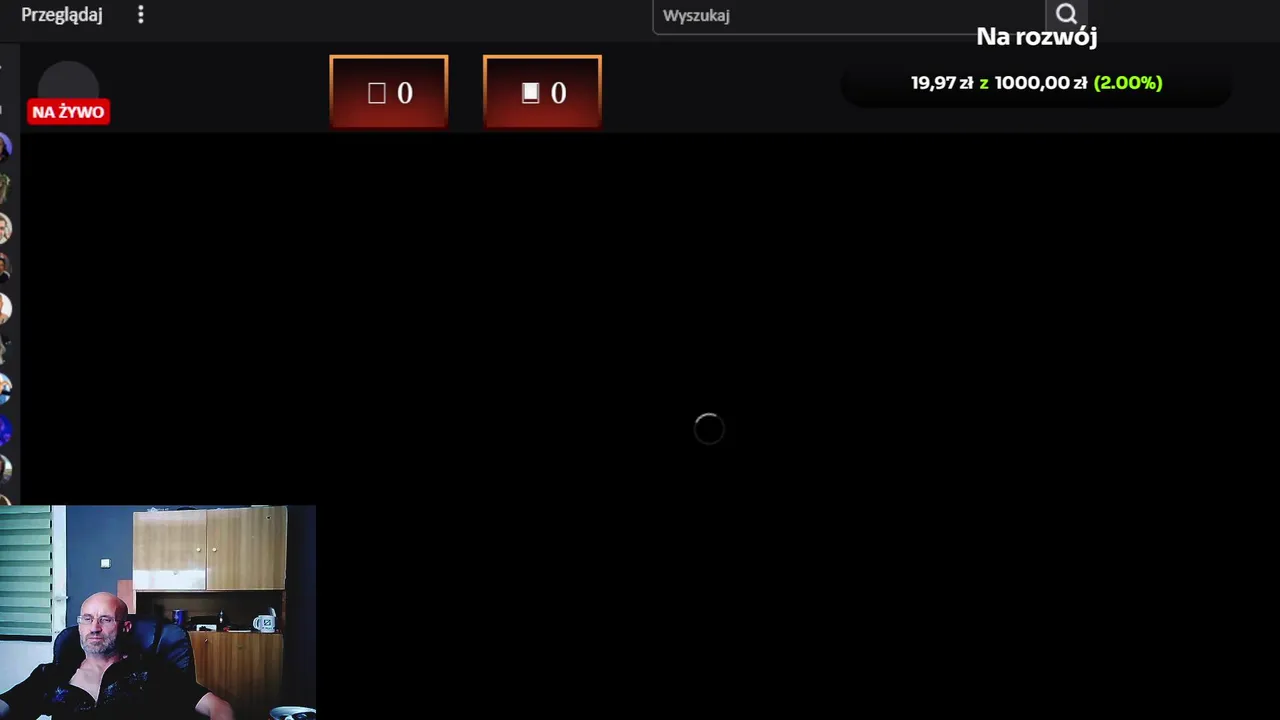
Task: Click the magnifying glass search button
Action: (x=1066, y=14)
